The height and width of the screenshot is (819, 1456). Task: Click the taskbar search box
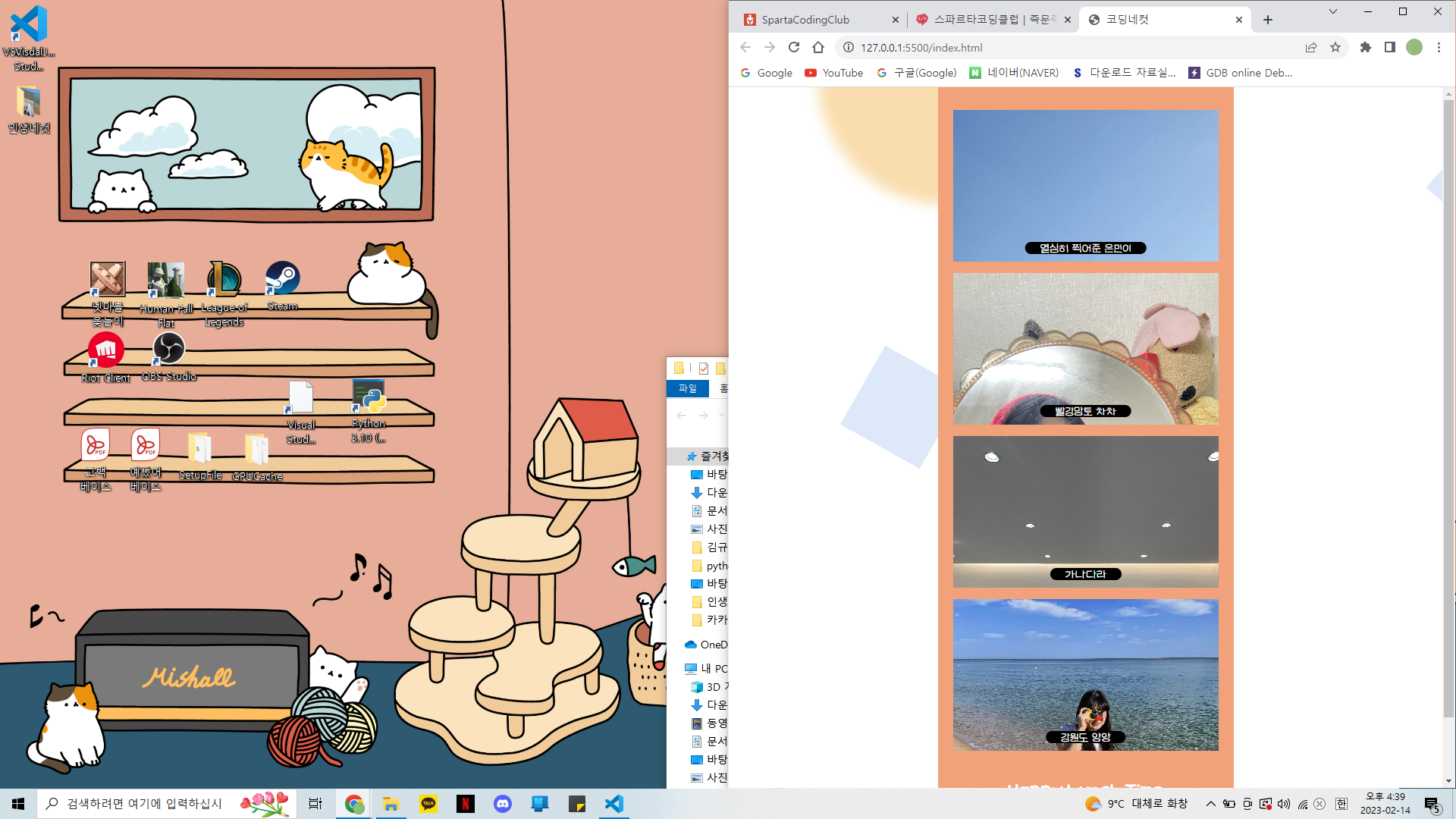[166, 804]
